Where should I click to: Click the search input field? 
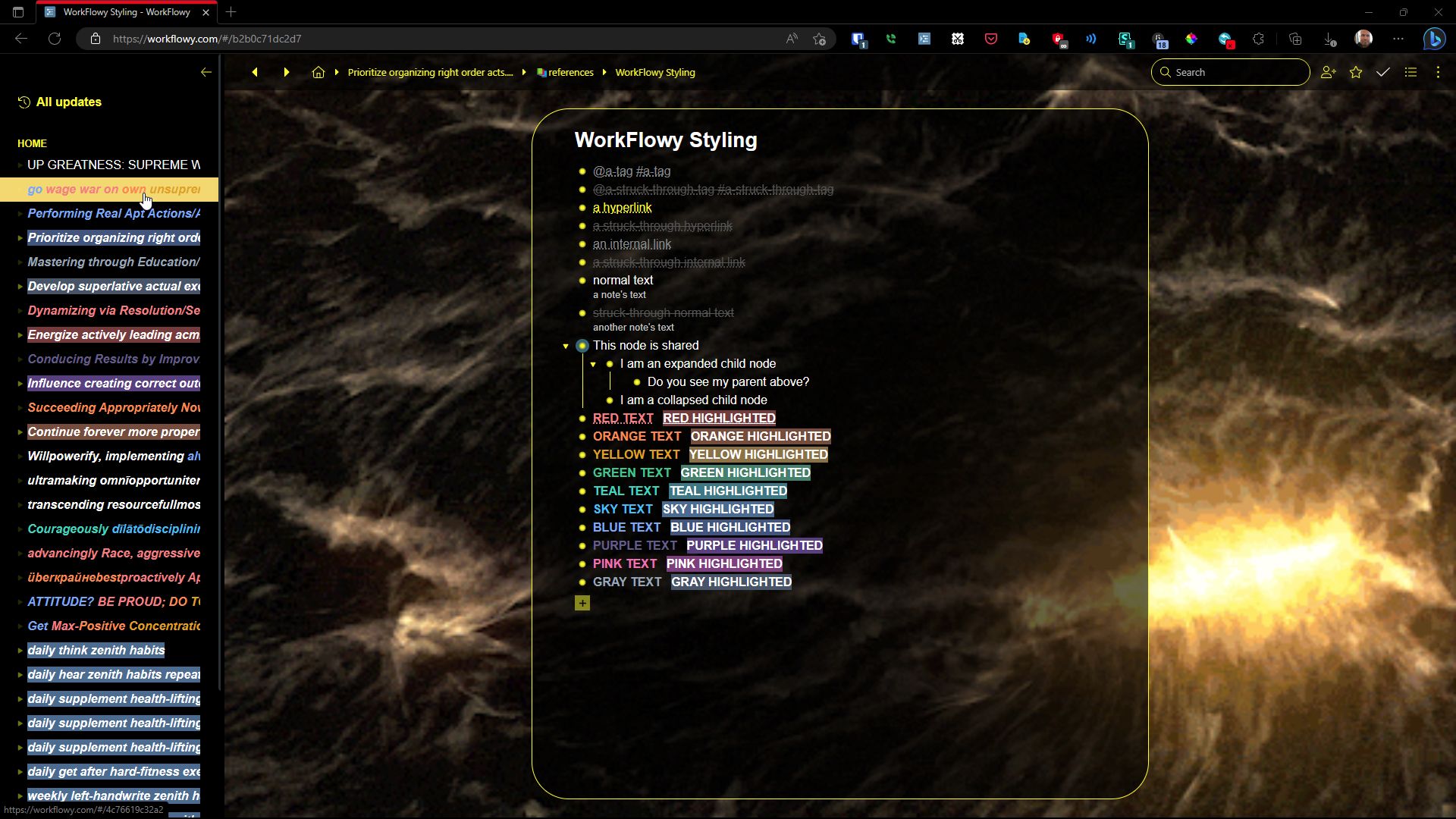pos(1231,72)
